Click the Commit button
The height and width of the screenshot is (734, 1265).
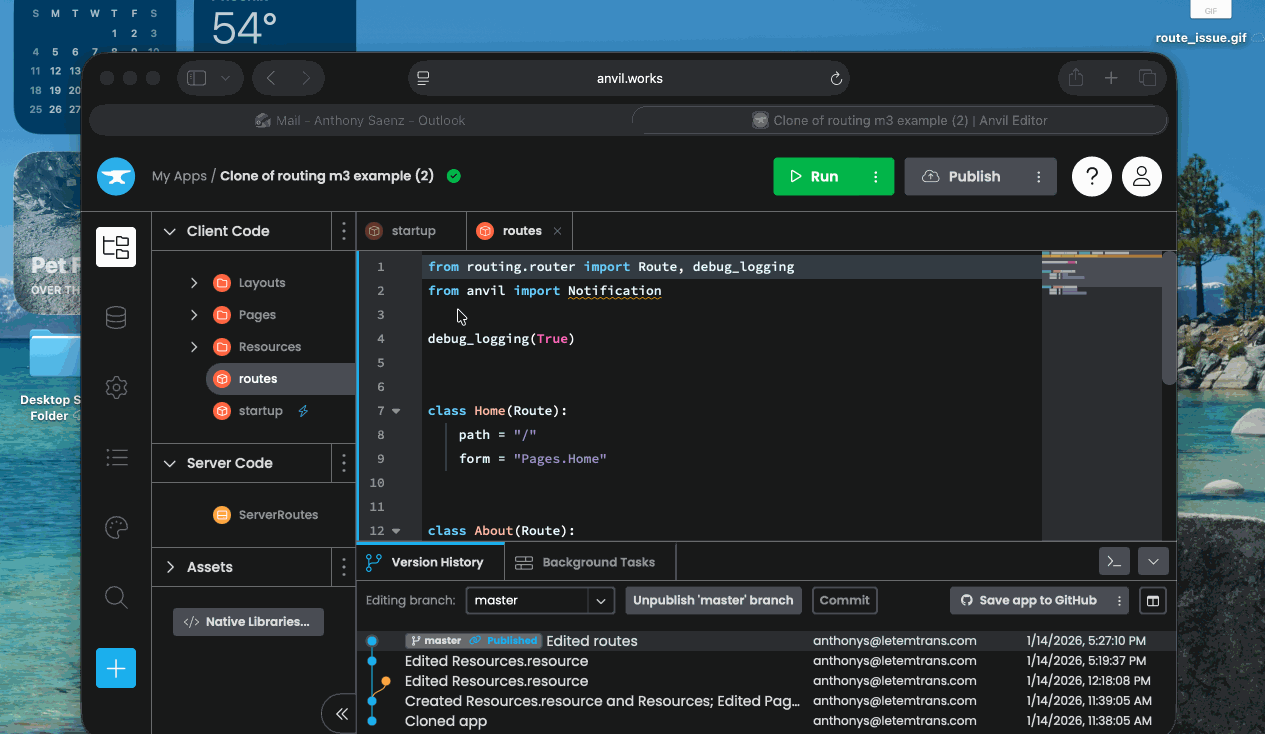844,600
